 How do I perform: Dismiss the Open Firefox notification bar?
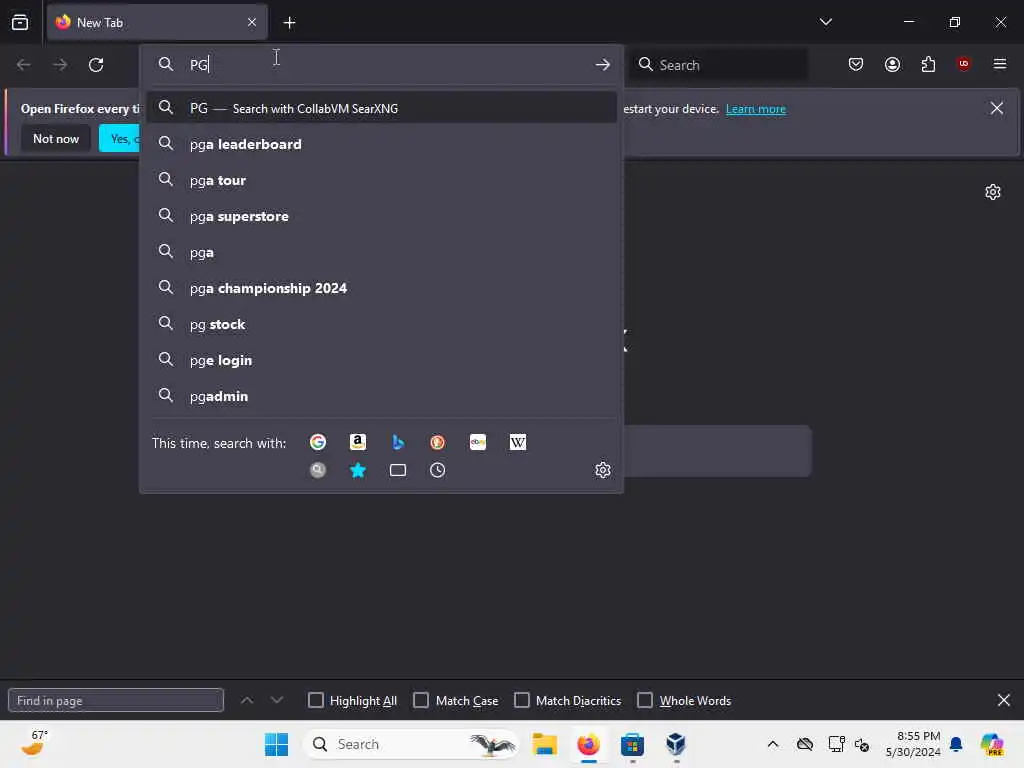pos(997,108)
